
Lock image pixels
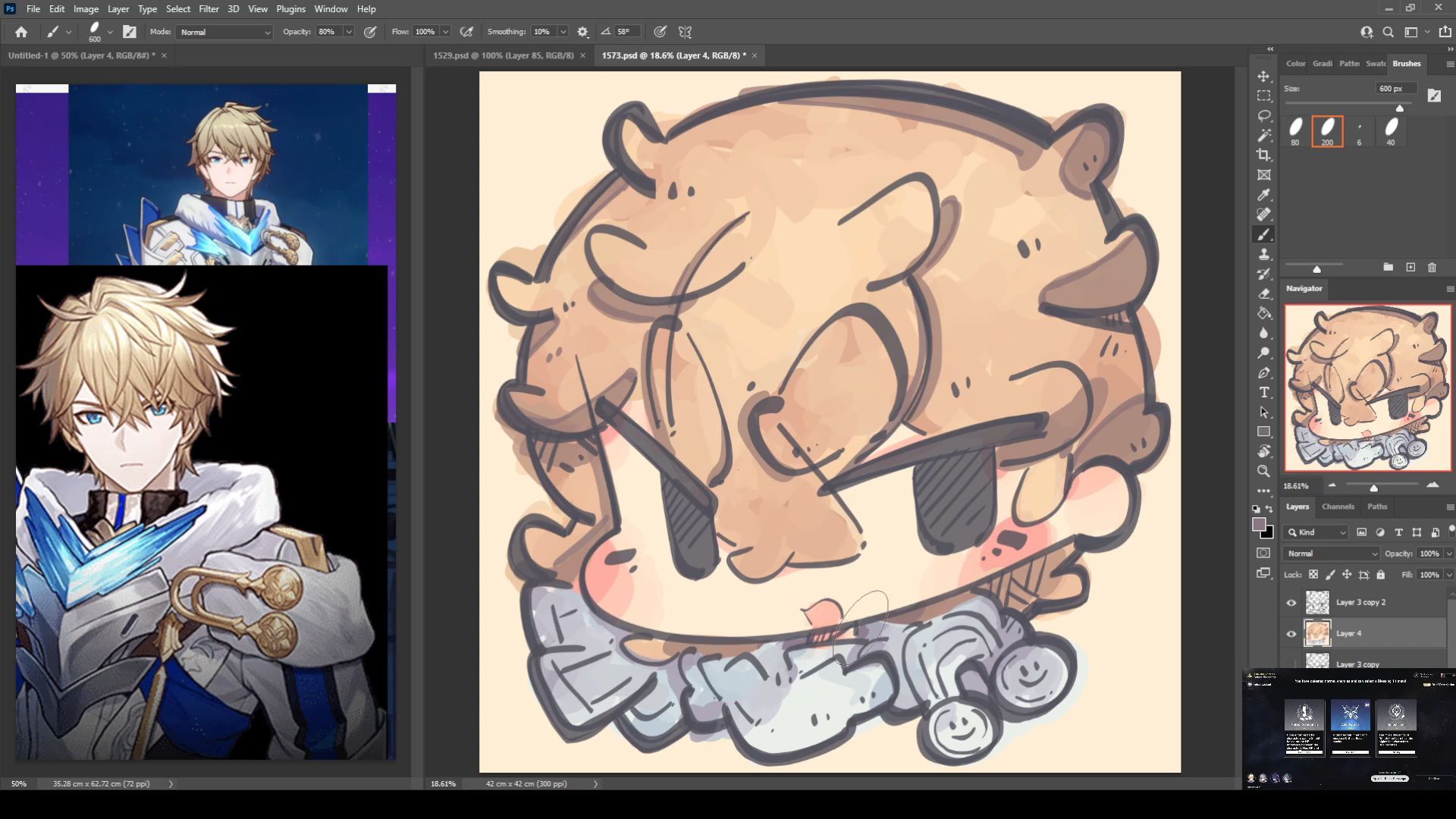pyautogui.click(x=1330, y=575)
